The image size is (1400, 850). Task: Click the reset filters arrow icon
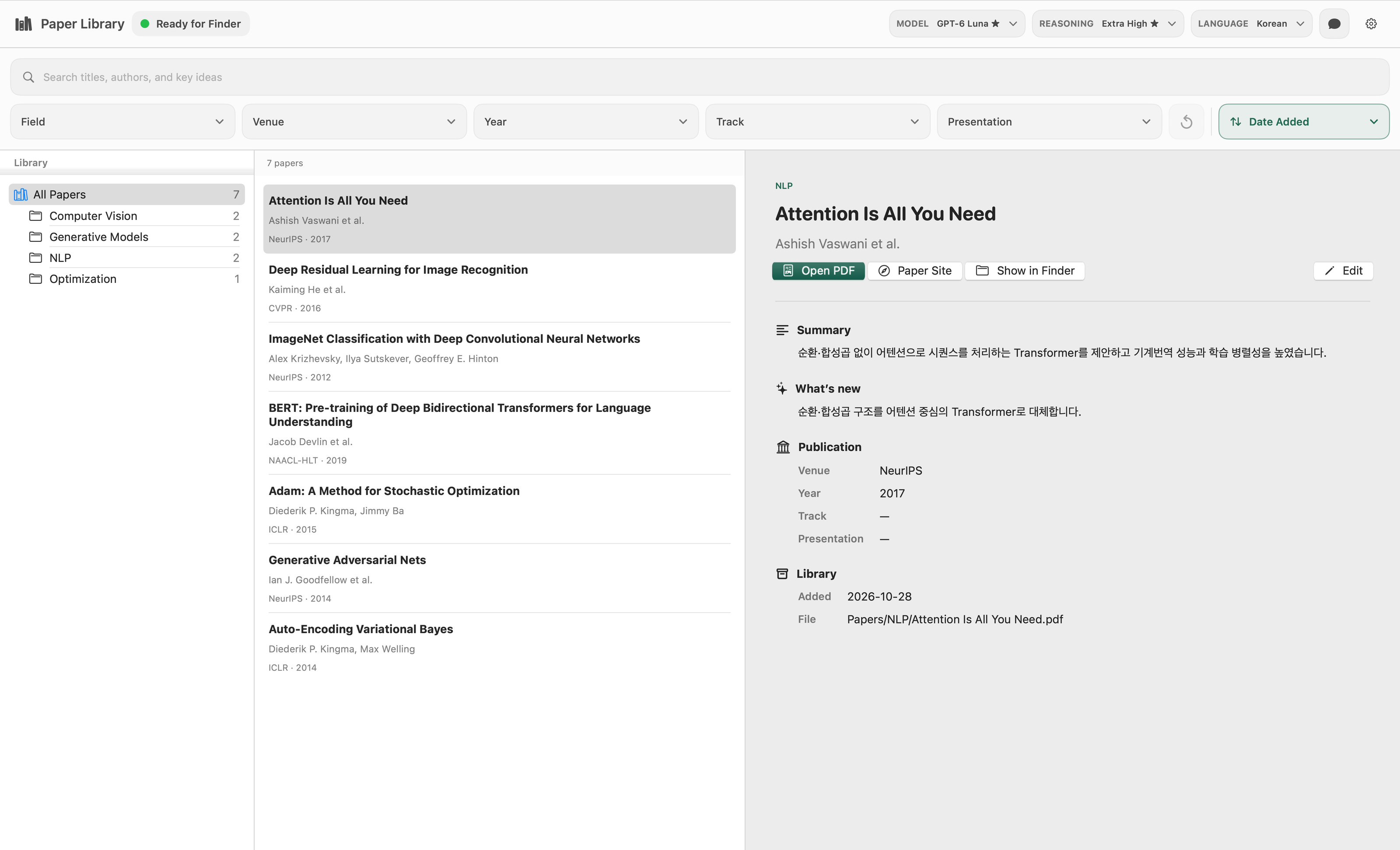click(x=1186, y=122)
